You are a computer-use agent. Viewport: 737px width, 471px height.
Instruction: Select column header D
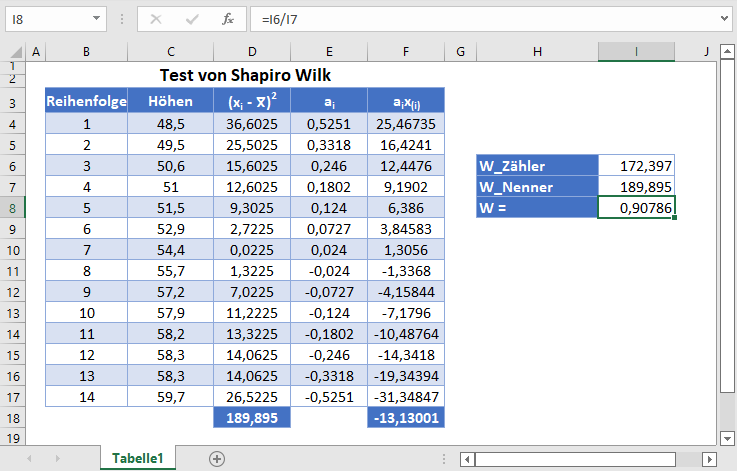click(252, 52)
